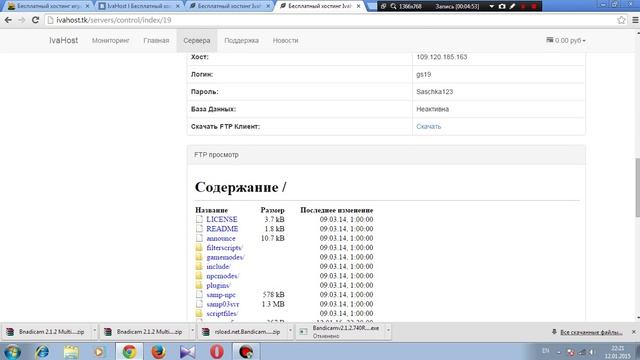Click the taskbar clock showing 22:21
Viewport: 640px width, 360px height.
tap(617, 351)
